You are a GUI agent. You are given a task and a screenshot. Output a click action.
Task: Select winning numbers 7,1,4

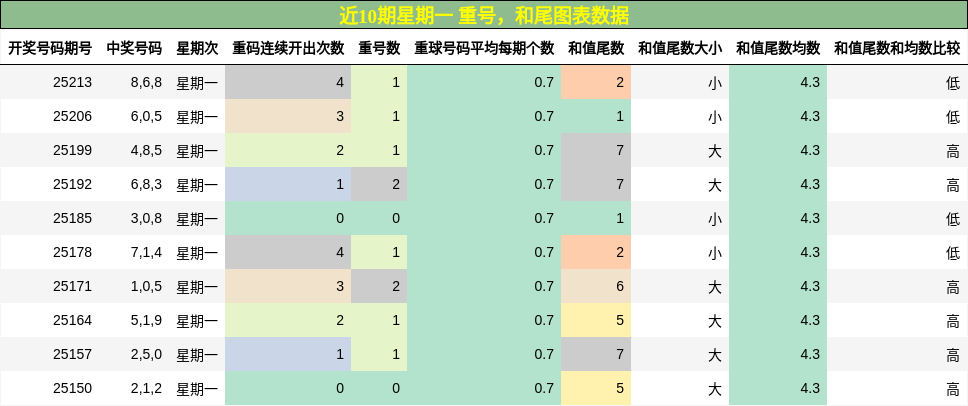(146, 252)
